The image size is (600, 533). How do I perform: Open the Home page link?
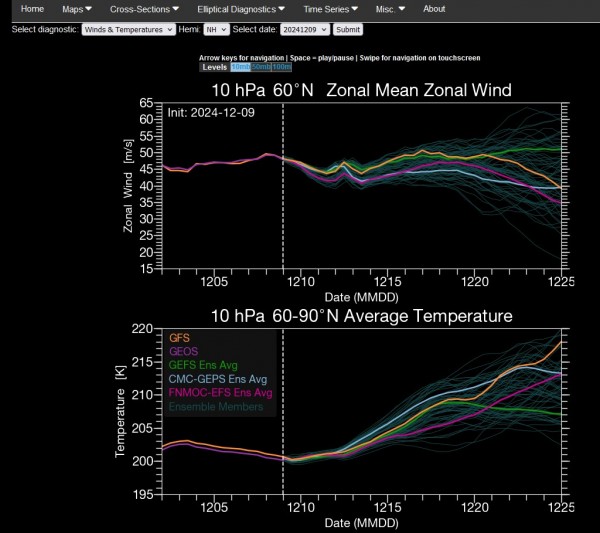(32, 9)
